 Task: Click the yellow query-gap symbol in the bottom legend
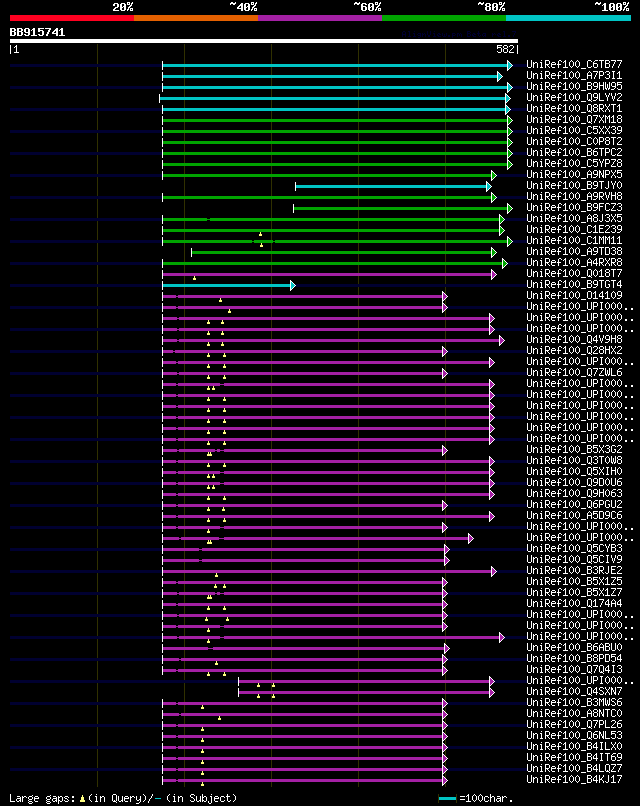(x=82, y=799)
